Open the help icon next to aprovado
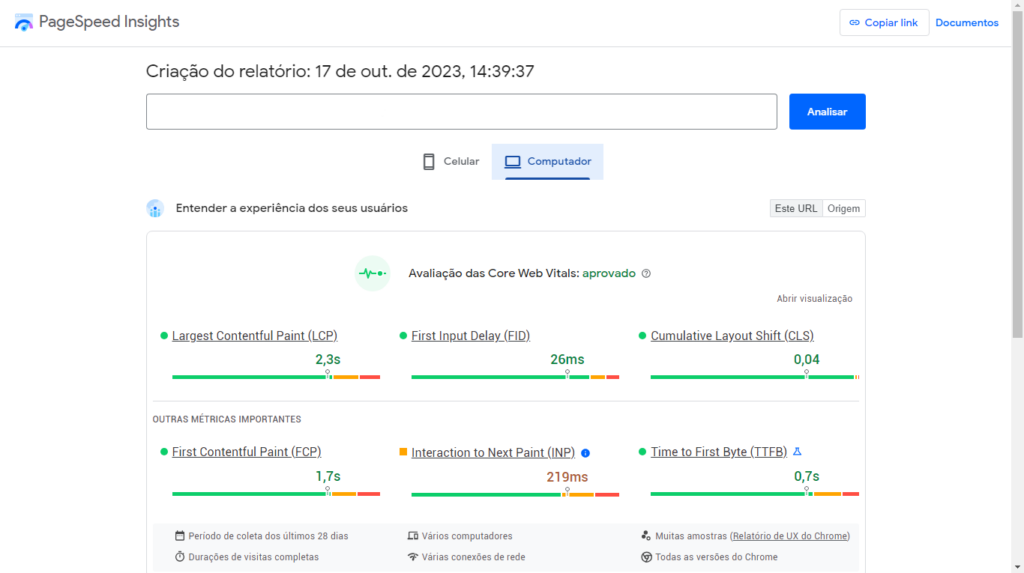Image resolution: width=1024 pixels, height=573 pixels. (646, 274)
